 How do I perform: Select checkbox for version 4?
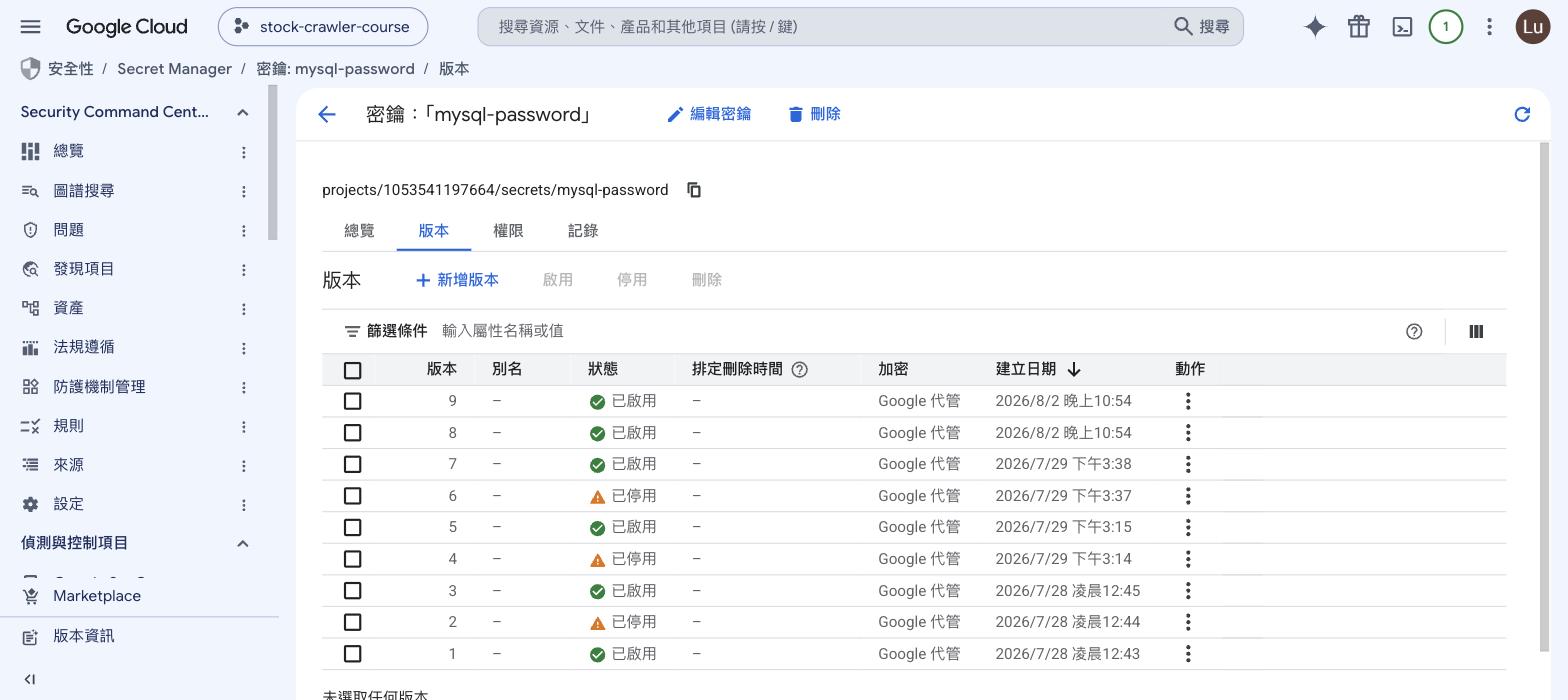(352, 559)
